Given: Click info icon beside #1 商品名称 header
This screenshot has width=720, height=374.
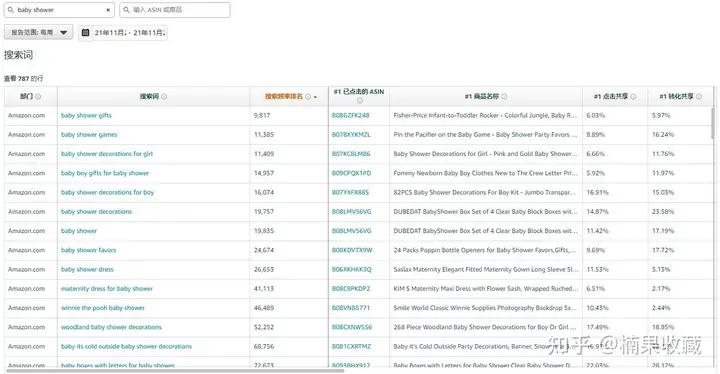Looking at the screenshot, I should click(x=504, y=96).
